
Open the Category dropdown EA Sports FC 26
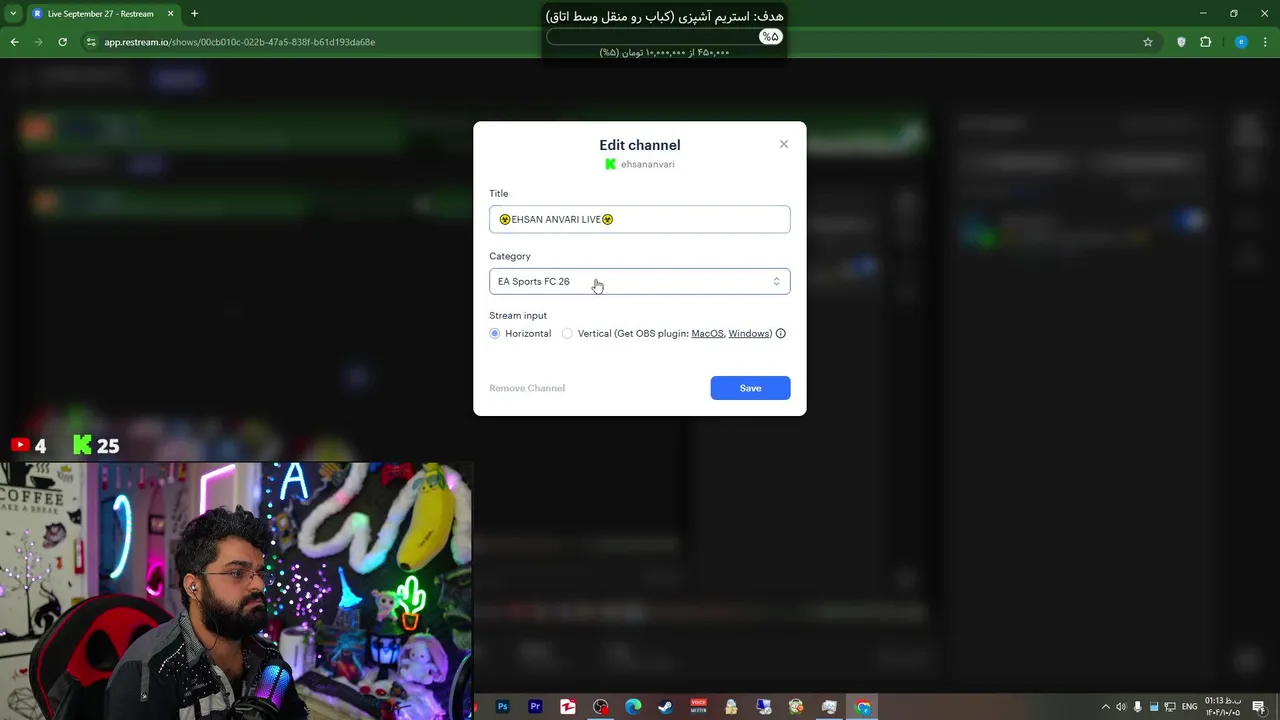pos(640,282)
